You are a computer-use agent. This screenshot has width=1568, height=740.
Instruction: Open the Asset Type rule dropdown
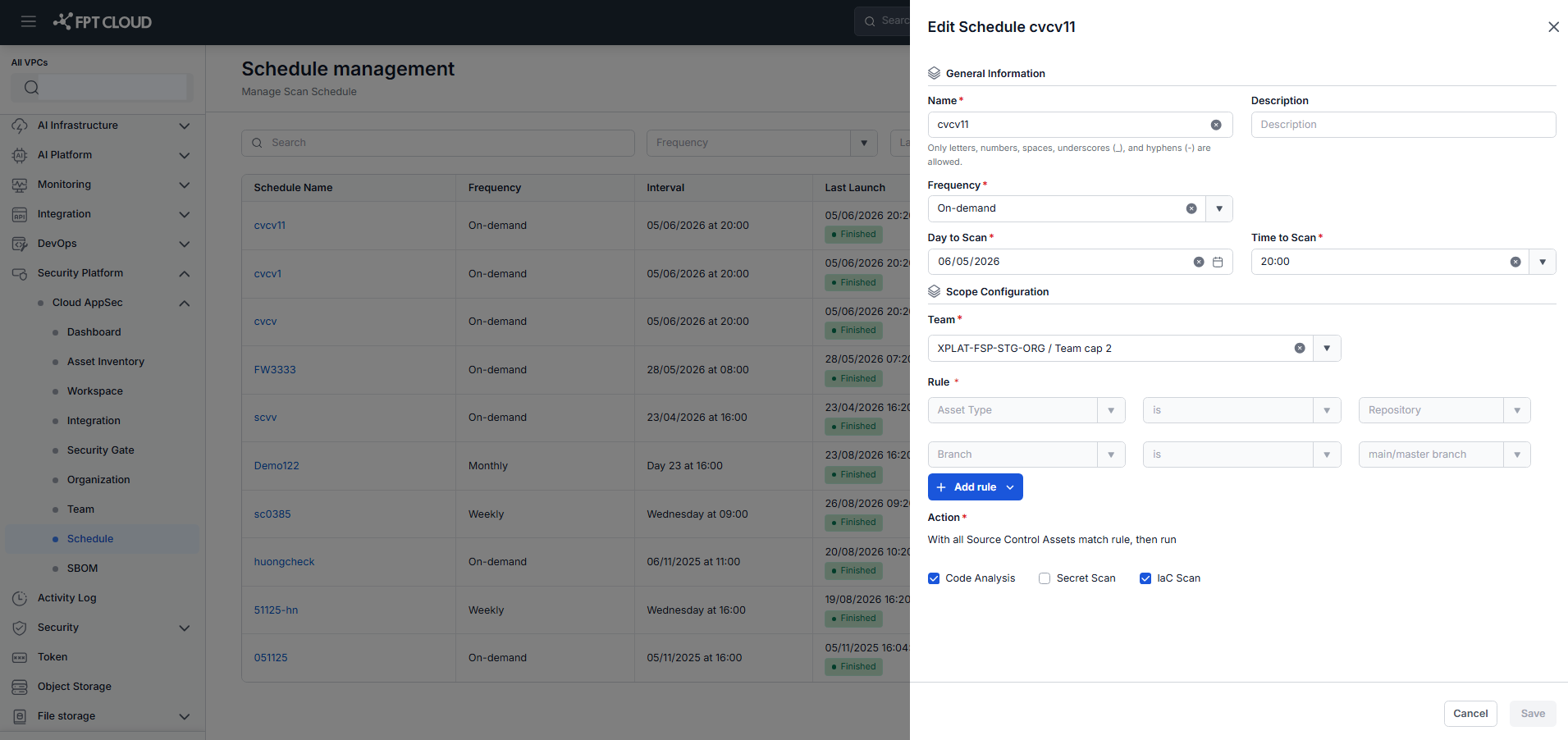click(1111, 410)
